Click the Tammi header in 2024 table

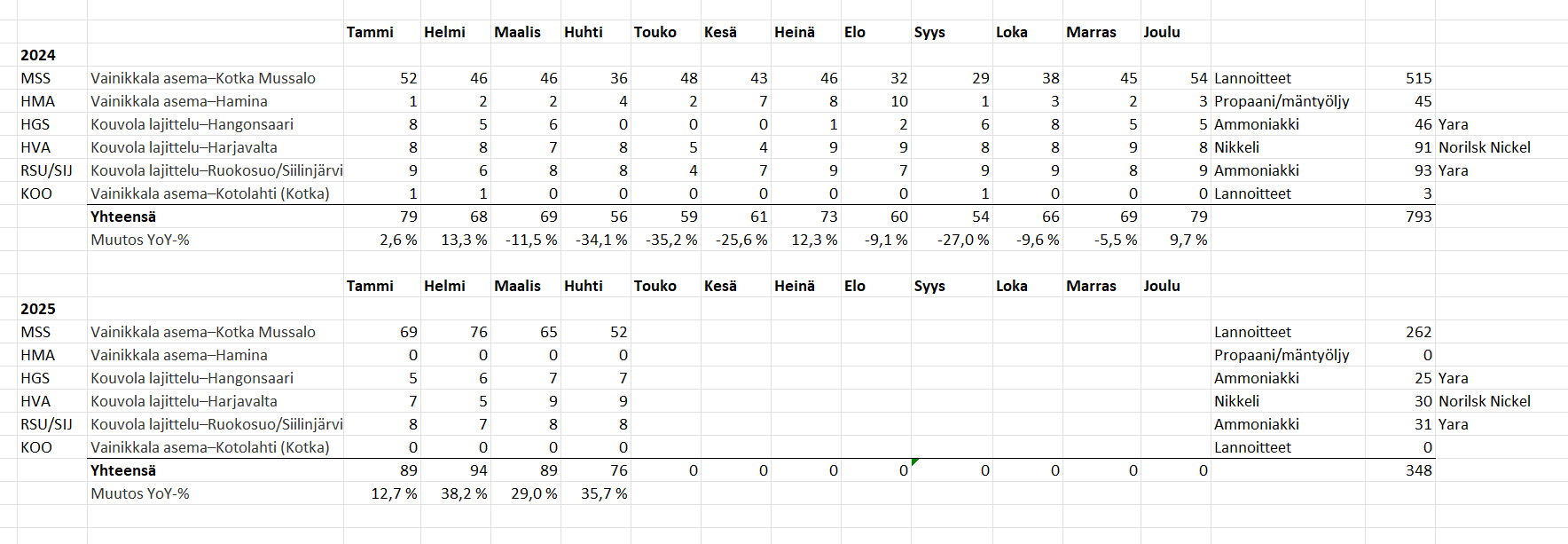370,32
